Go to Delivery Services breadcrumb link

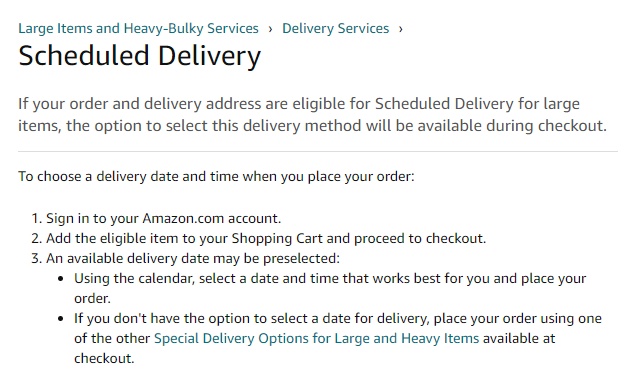click(x=335, y=28)
